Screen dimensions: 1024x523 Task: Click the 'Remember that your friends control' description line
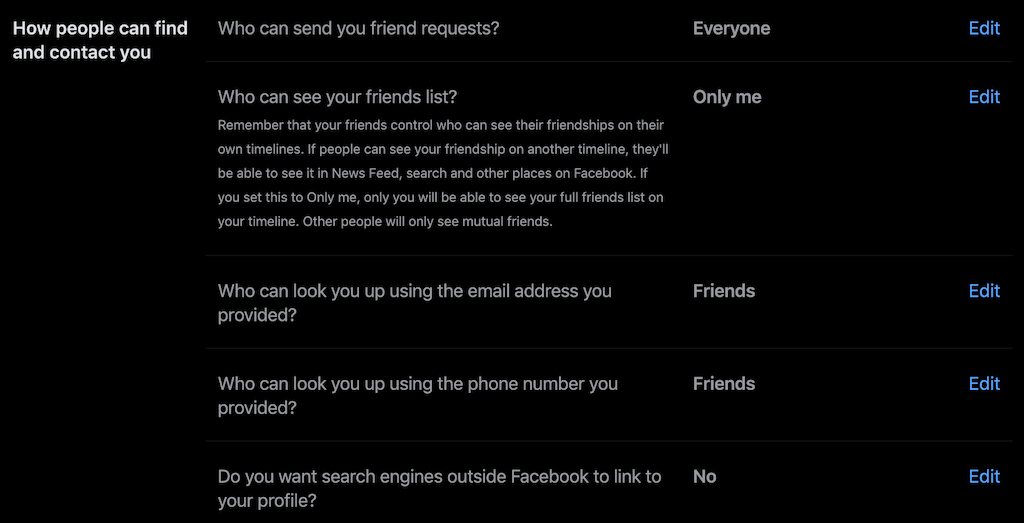(440, 125)
